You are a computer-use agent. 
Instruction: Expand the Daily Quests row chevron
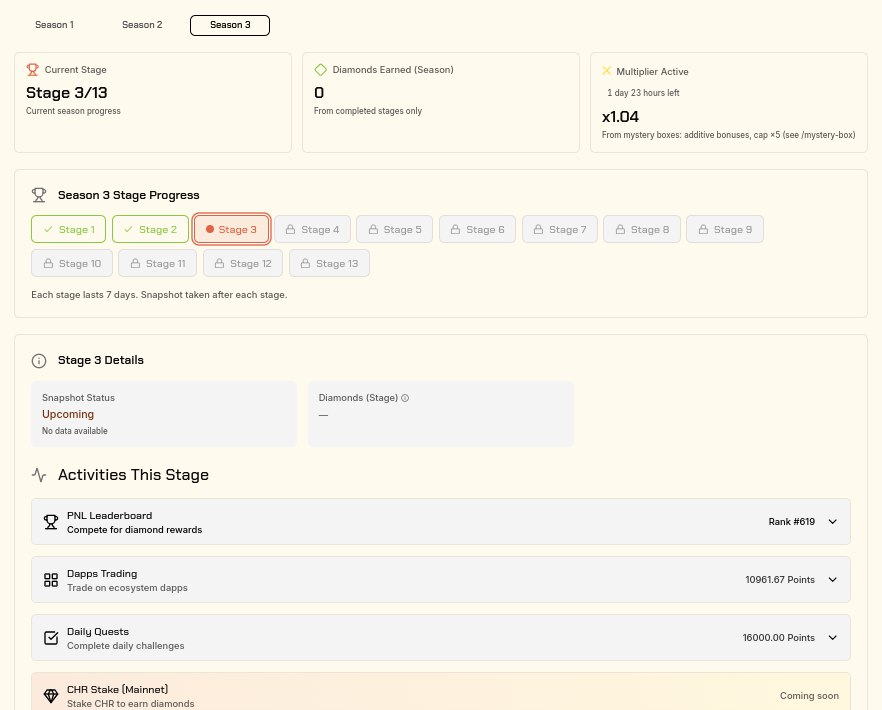[832, 637]
